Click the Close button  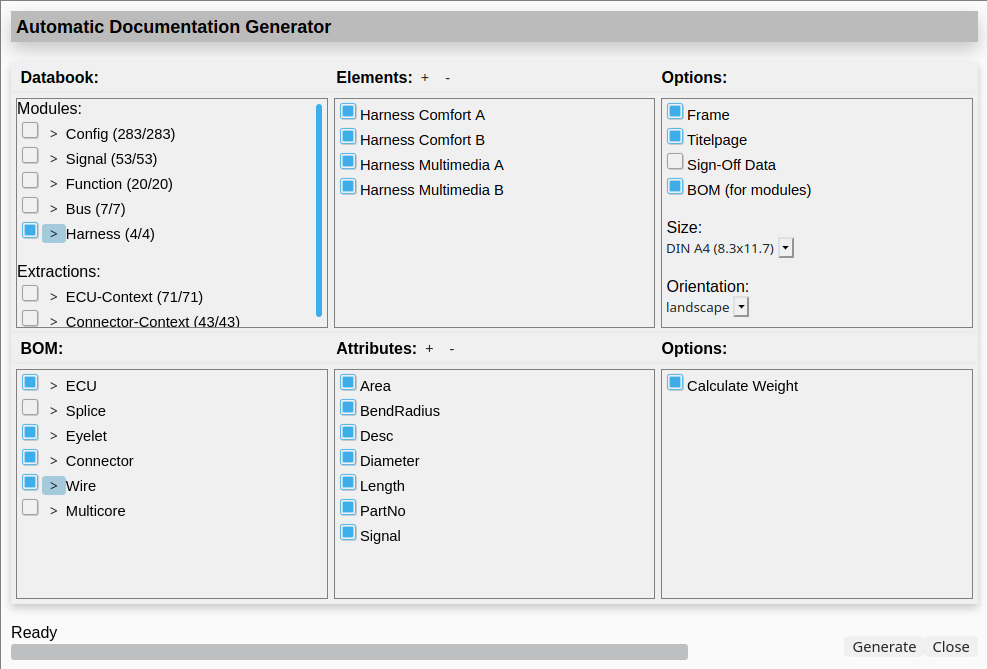[x=951, y=647]
